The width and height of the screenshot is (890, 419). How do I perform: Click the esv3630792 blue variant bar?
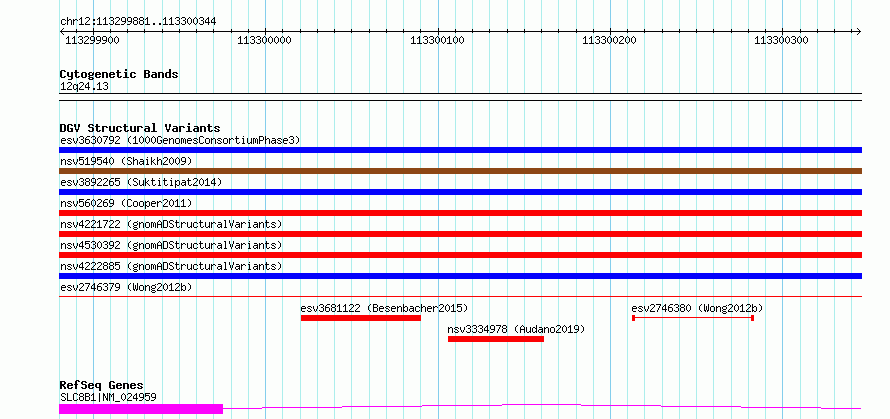coord(460,150)
